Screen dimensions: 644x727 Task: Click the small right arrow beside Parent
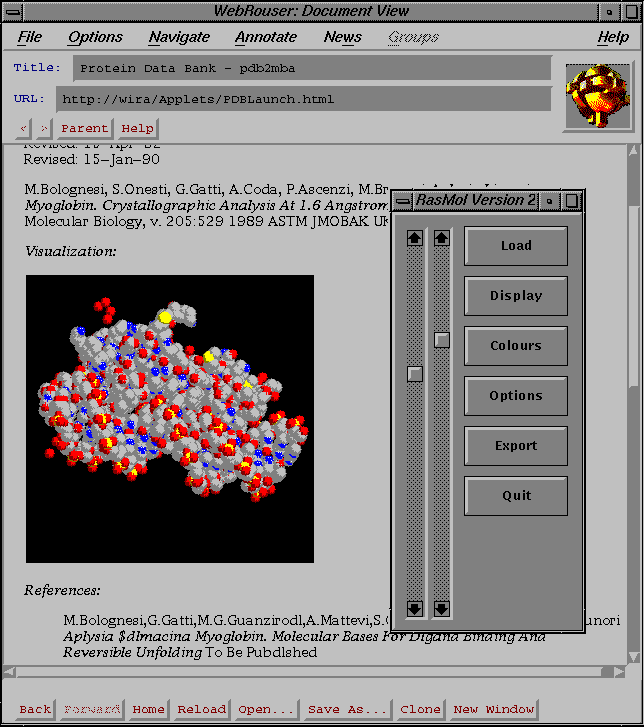pos(44,129)
